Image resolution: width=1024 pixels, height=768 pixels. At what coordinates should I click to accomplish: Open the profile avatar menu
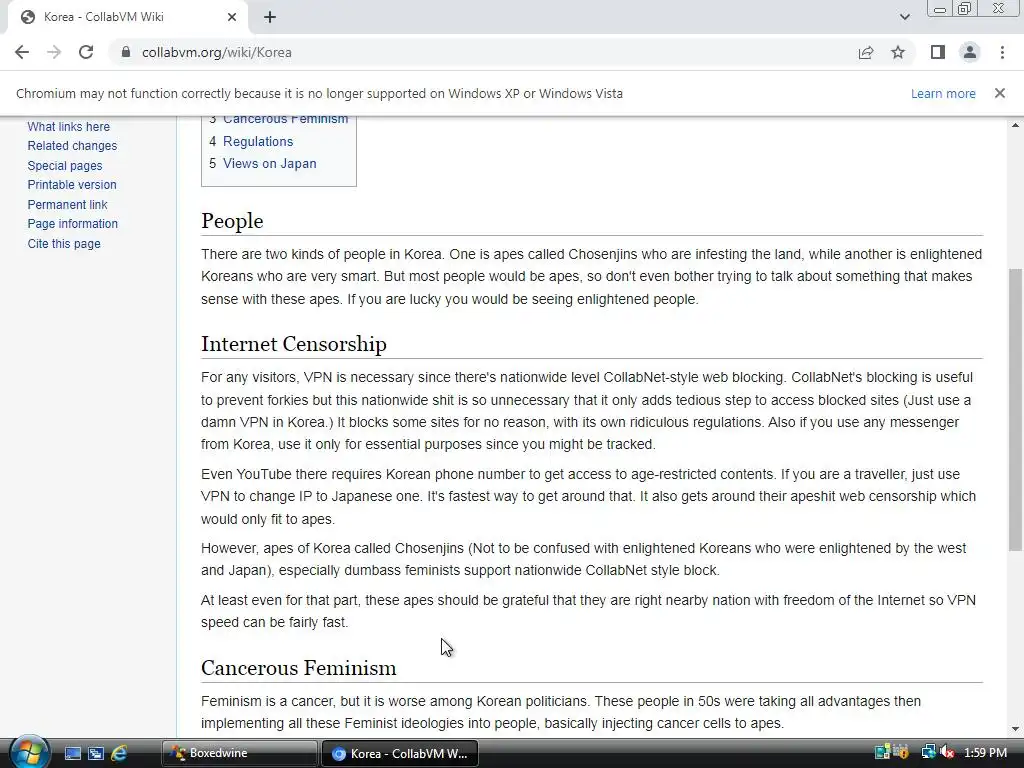point(970,52)
